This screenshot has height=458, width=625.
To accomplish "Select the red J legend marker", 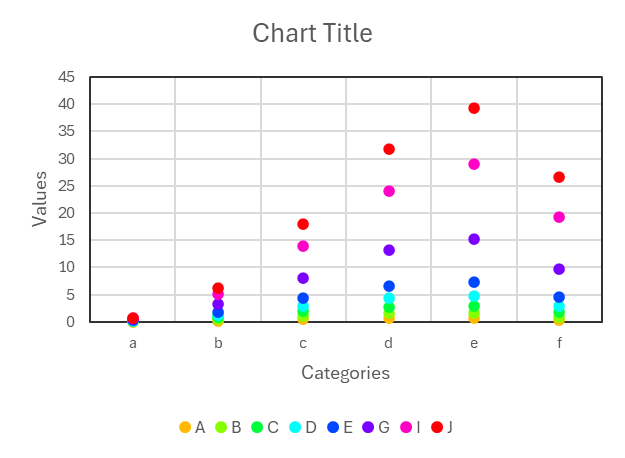I will click(x=436, y=427).
